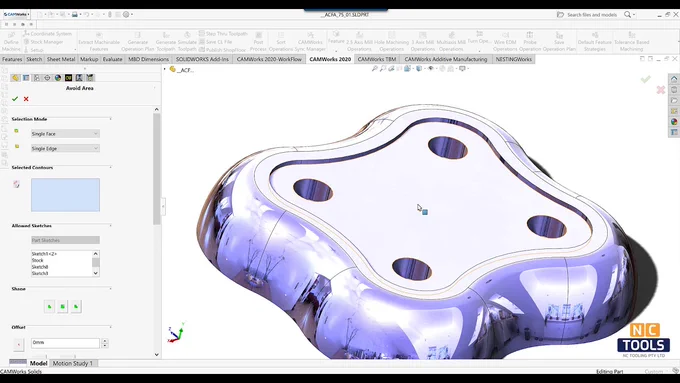The height and width of the screenshot is (383, 680).
Task: Open CAMWorks feature tree tab icon
Action: tap(68, 78)
